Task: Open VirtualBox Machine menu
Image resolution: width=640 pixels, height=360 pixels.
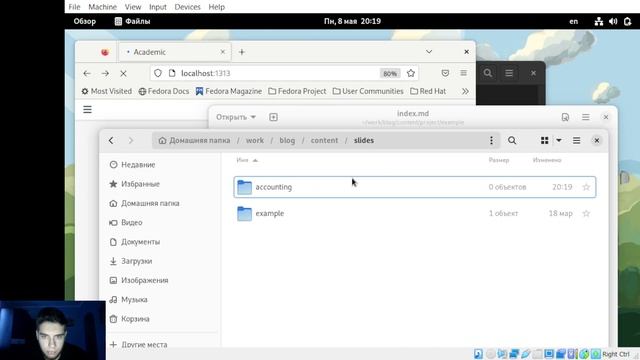Action: click(102, 7)
